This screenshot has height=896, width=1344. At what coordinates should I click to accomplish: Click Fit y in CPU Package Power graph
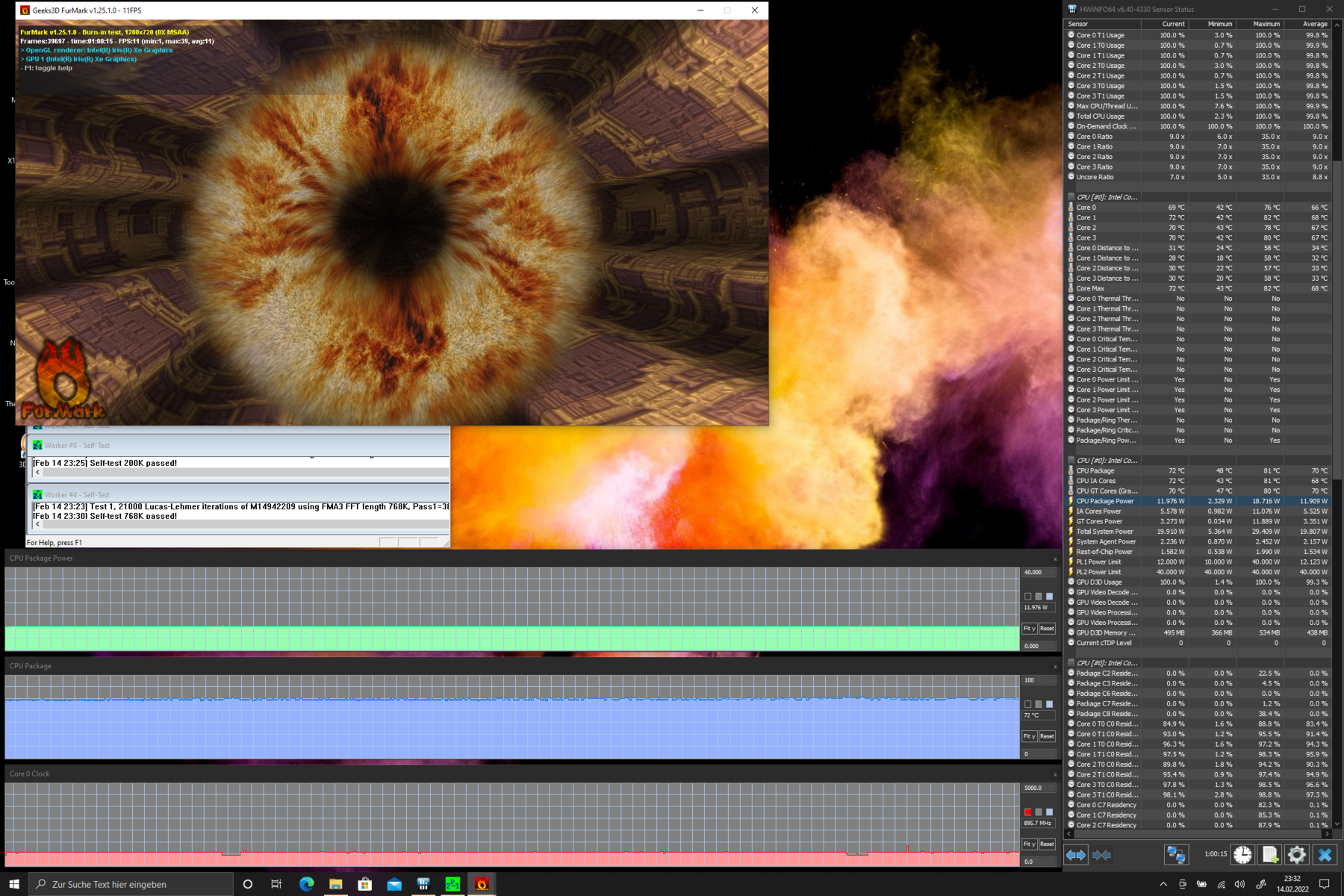(x=1029, y=629)
